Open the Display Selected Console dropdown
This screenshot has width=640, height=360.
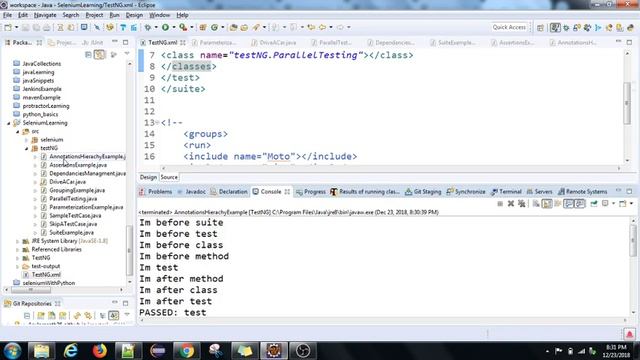pyautogui.click(x=613, y=203)
